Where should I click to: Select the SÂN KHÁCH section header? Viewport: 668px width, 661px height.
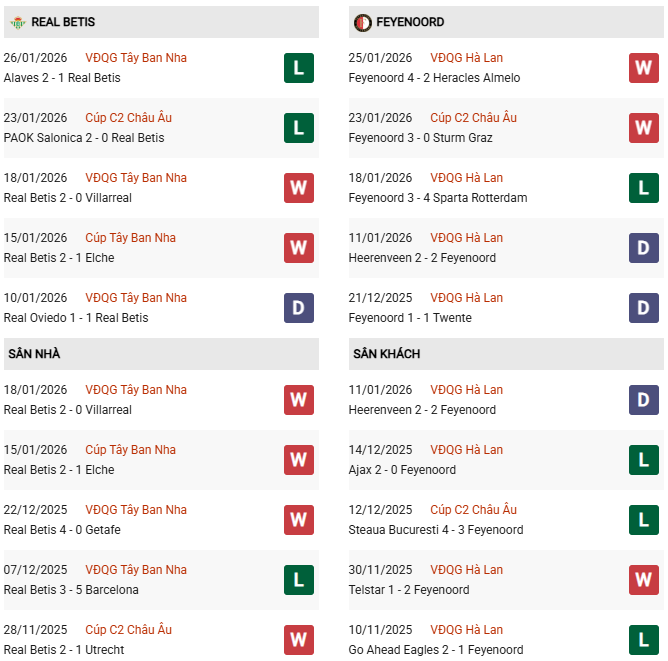[386, 354]
